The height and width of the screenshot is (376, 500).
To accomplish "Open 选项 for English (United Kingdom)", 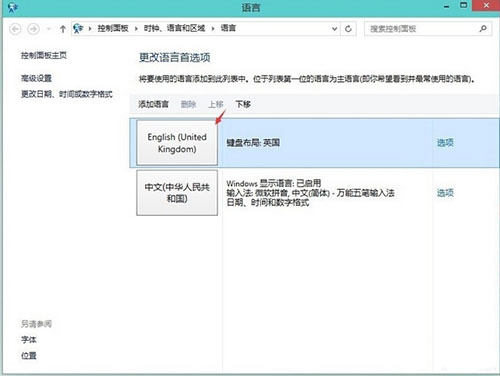I will point(445,143).
